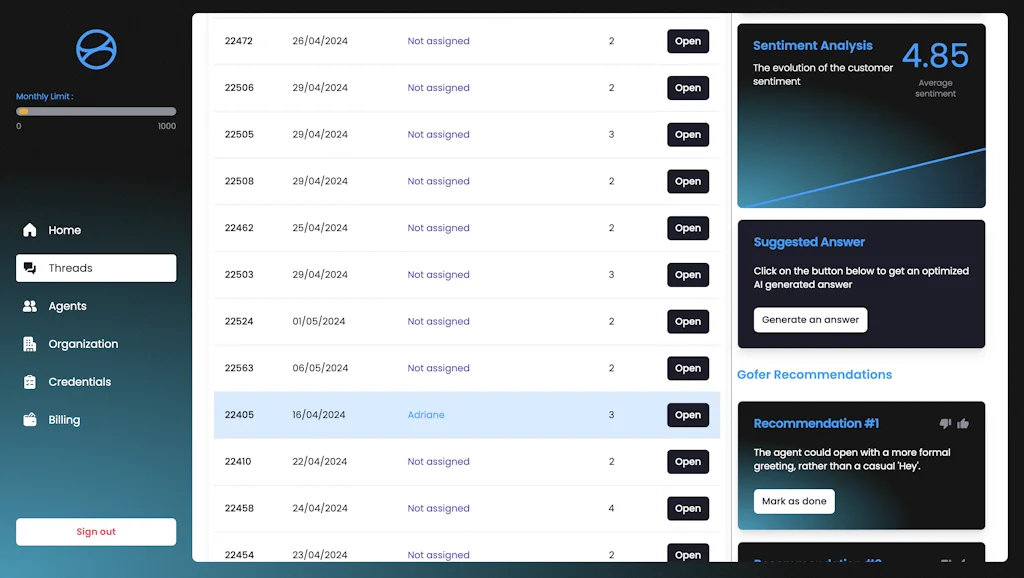Give Recommendation #1 a thumbs up
Viewport: 1024px width, 578px height.
964,423
